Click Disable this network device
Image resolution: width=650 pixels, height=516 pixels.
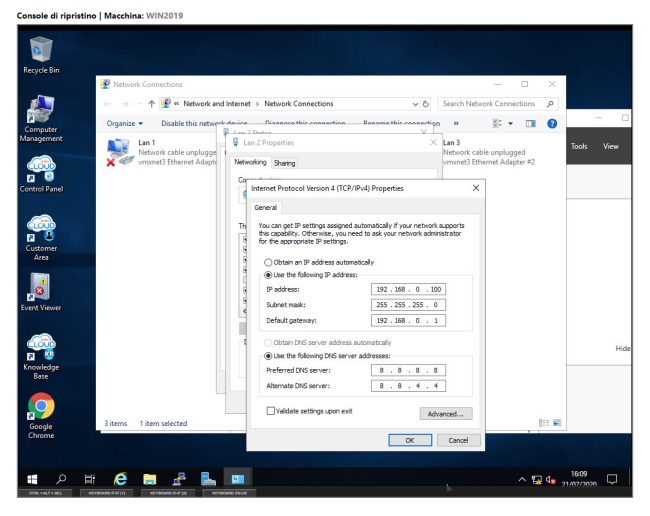(x=204, y=124)
